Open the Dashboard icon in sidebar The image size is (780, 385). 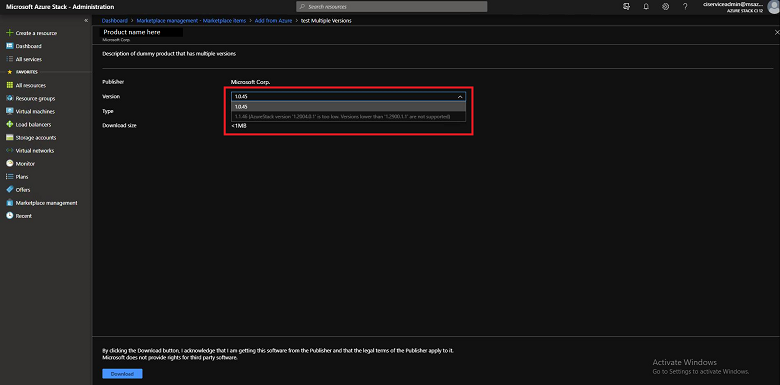coord(9,46)
